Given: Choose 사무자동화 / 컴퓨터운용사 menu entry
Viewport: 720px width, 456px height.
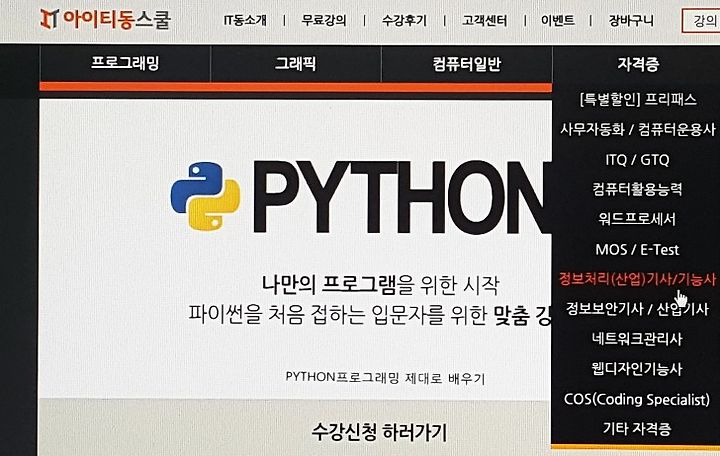Looking at the screenshot, I should click(638, 129).
